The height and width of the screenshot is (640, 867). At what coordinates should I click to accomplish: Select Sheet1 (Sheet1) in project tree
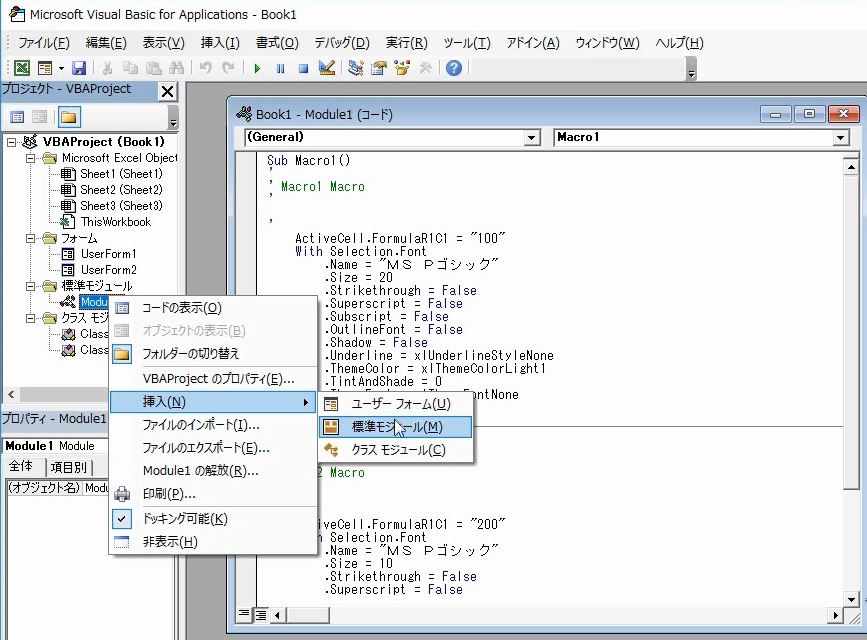pos(121,174)
